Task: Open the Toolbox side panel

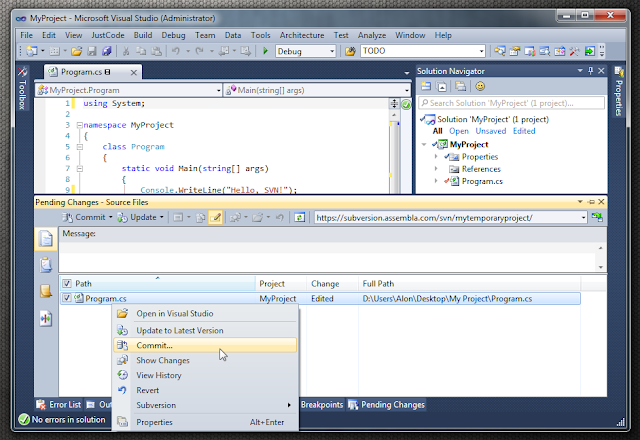Action: (22, 89)
